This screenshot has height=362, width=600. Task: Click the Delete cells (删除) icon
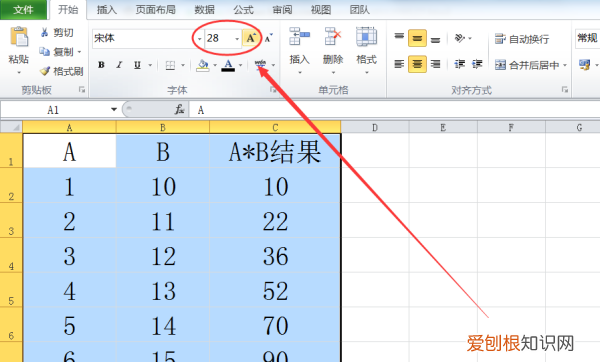coord(333,37)
